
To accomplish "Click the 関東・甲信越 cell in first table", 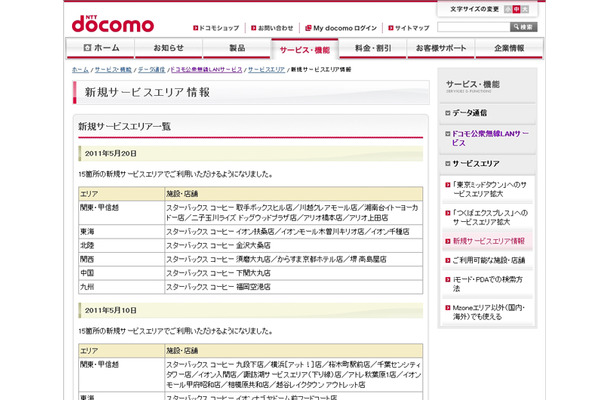I will 121,212.
